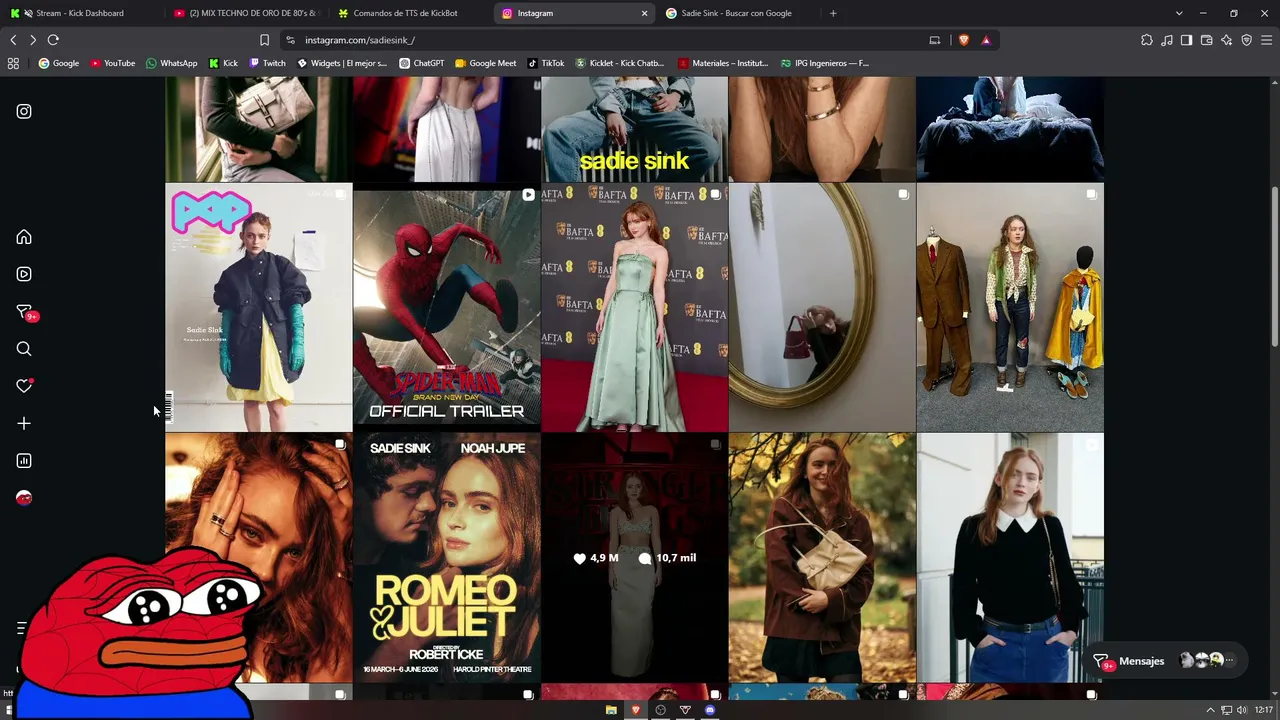Open the browser hamburger main menu

[x=1266, y=40]
